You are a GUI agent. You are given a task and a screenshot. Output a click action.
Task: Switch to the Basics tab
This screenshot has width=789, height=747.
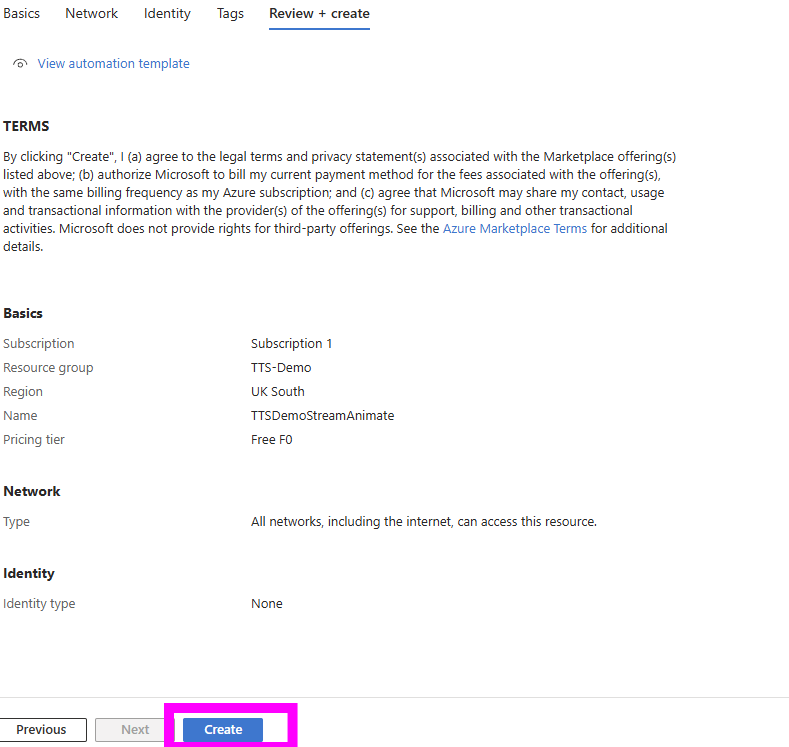coord(22,14)
